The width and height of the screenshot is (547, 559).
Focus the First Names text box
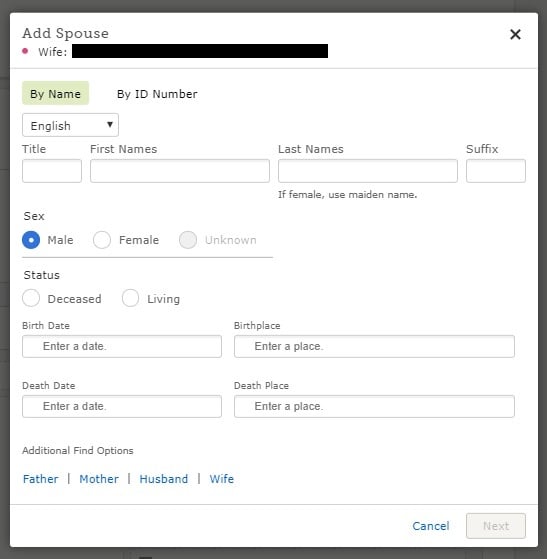coord(180,171)
